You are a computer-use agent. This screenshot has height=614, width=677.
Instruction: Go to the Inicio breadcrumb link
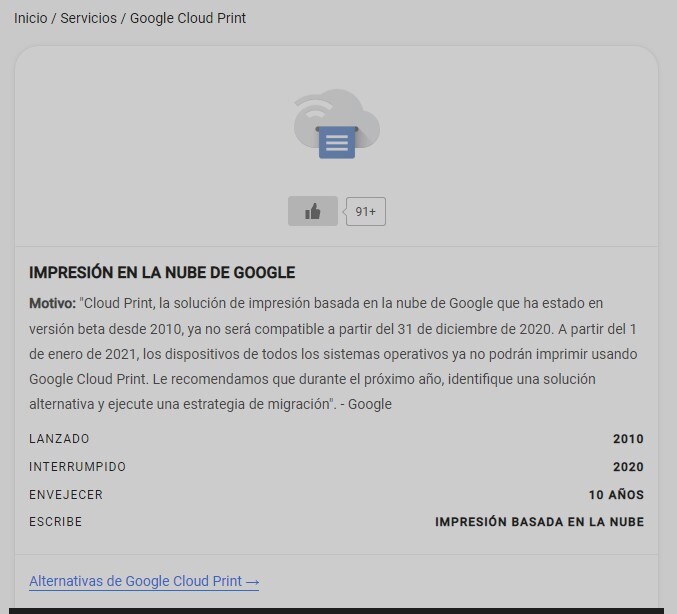[31, 18]
